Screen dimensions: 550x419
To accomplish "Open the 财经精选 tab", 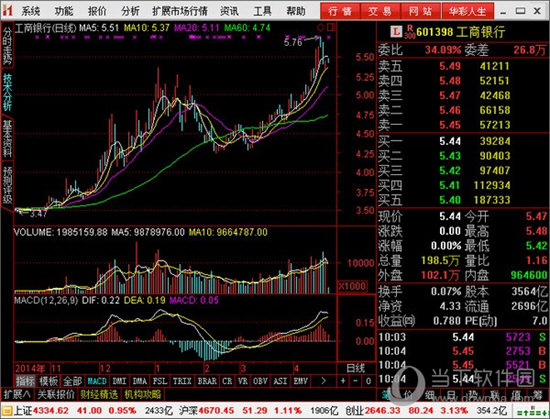I will click(x=99, y=394).
